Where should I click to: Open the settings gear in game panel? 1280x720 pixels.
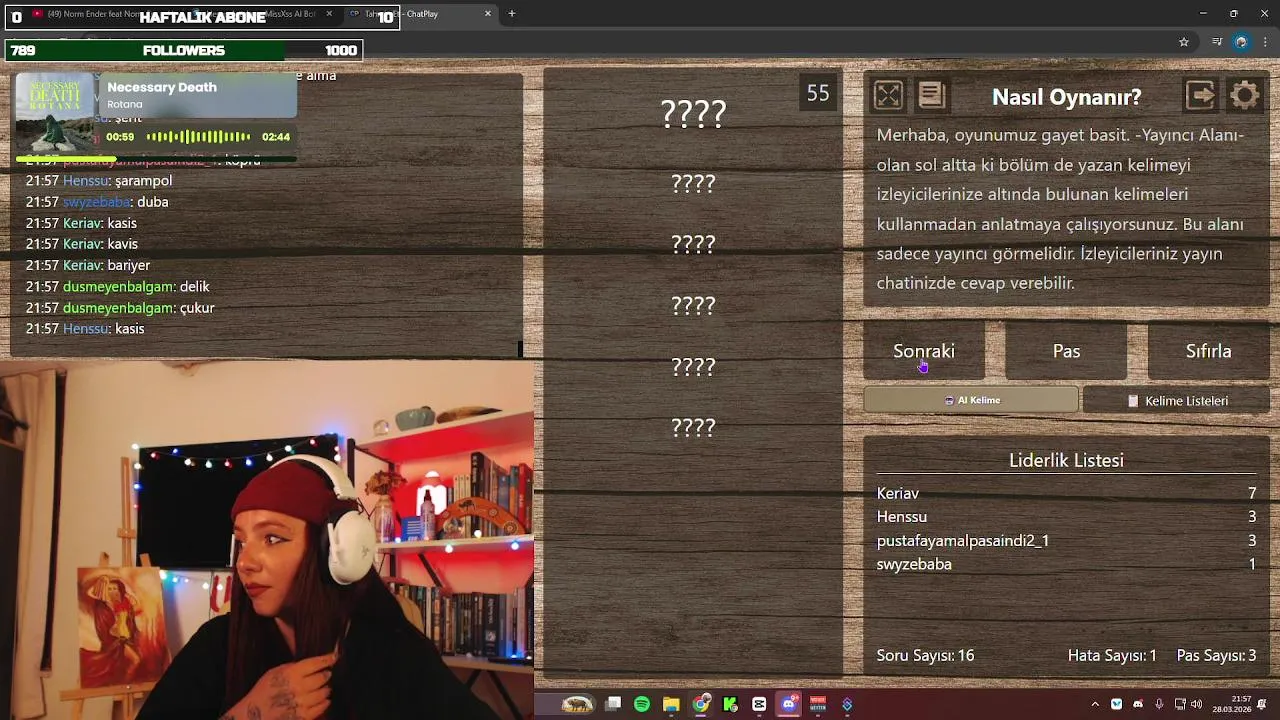click(x=1245, y=95)
